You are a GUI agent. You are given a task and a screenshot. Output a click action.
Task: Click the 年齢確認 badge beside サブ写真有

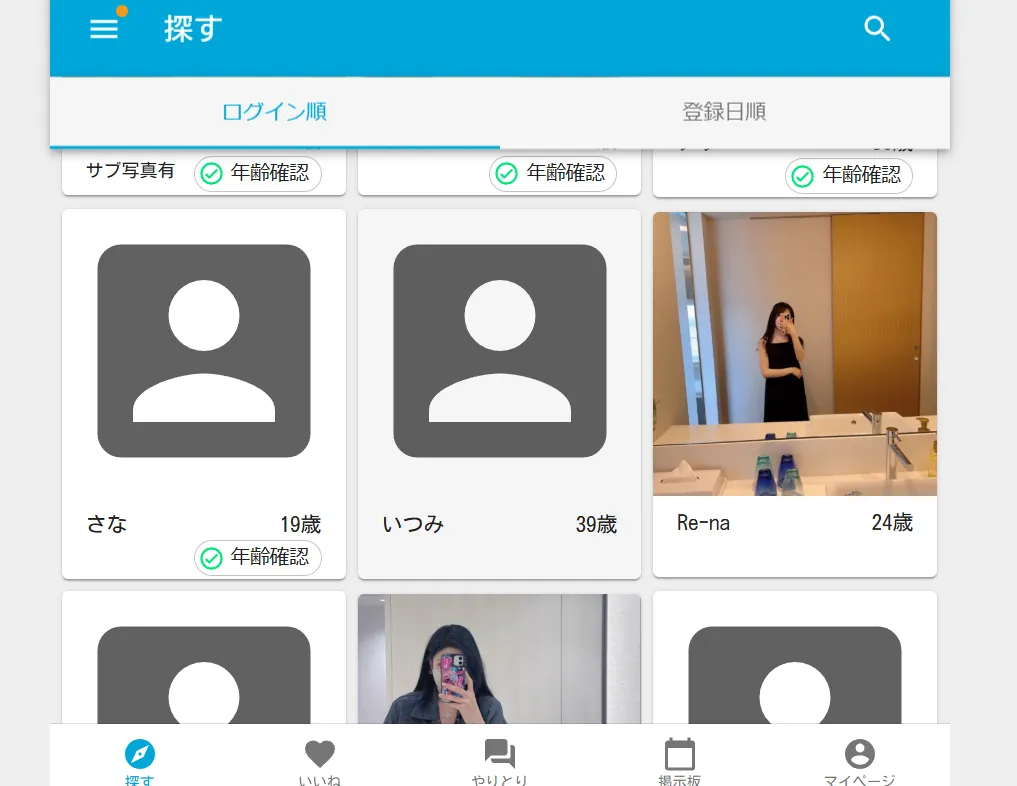pyautogui.click(x=257, y=173)
